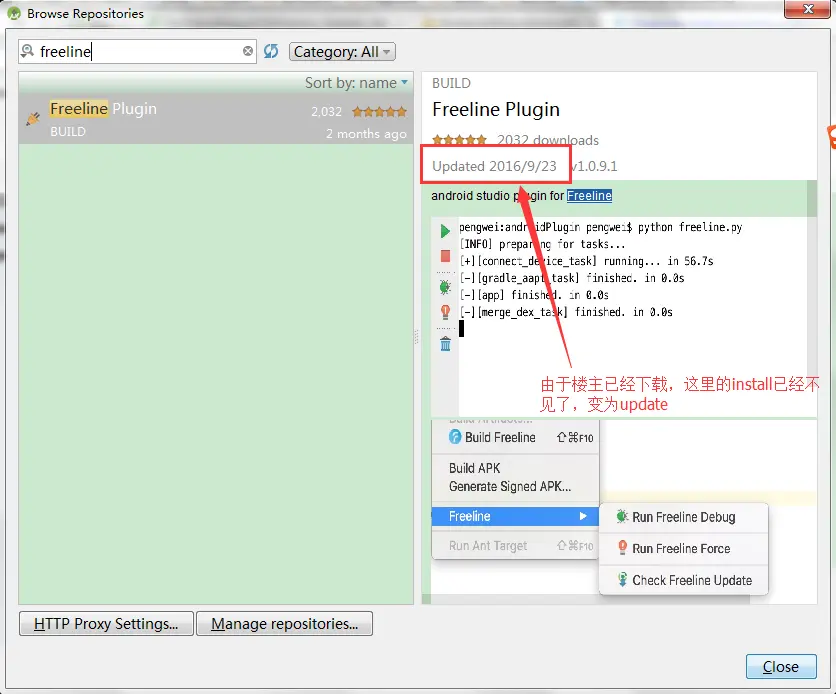Click '2 months ago' in the list row

point(366,134)
